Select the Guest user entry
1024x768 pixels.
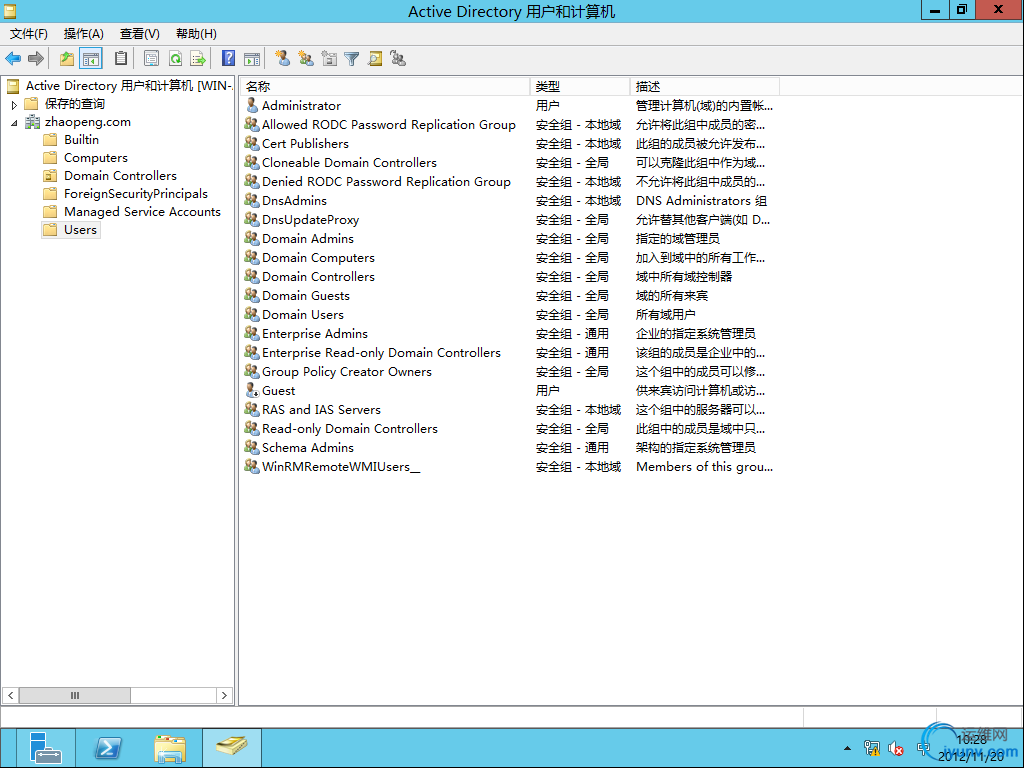(278, 391)
